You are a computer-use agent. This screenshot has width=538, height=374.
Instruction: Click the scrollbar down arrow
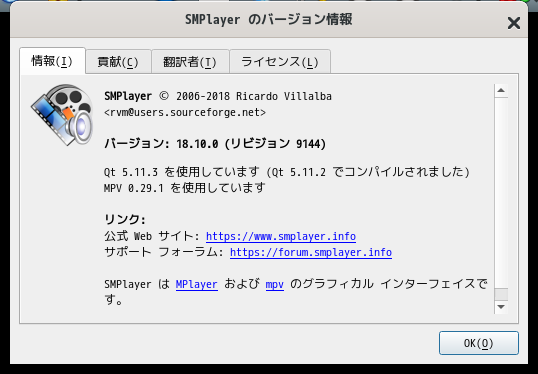coord(501,307)
